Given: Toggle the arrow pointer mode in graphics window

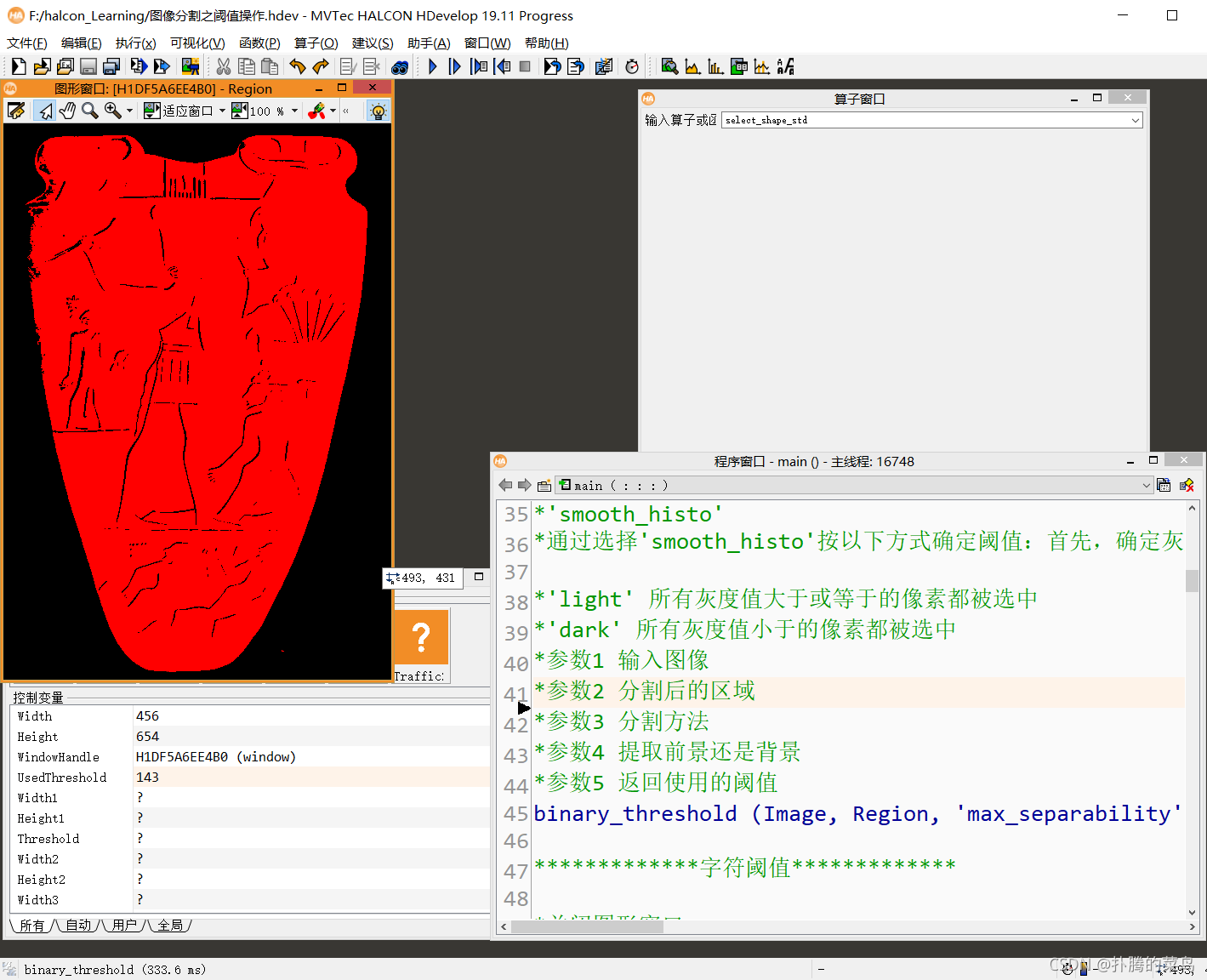Looking at the screenshot, I should point(44,110).
